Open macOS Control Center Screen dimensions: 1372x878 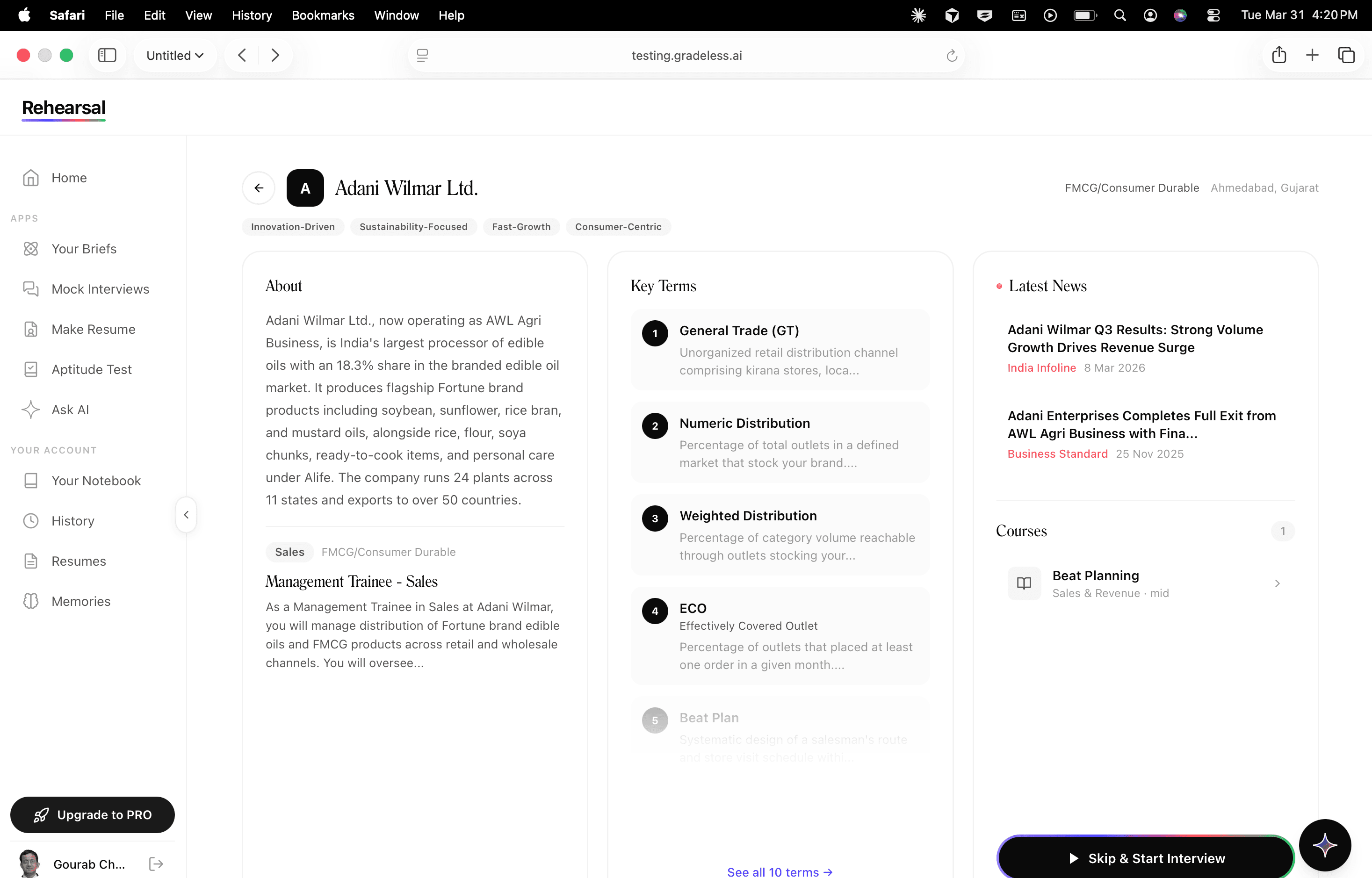[1213, 15]
